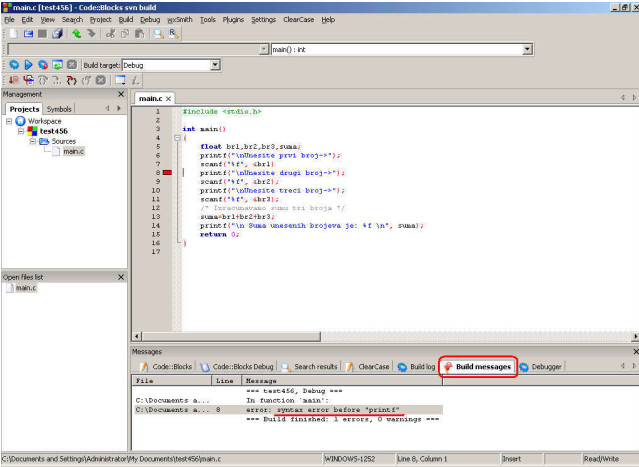
Task: Select main.c in the project tree
Action: [73, 151]
